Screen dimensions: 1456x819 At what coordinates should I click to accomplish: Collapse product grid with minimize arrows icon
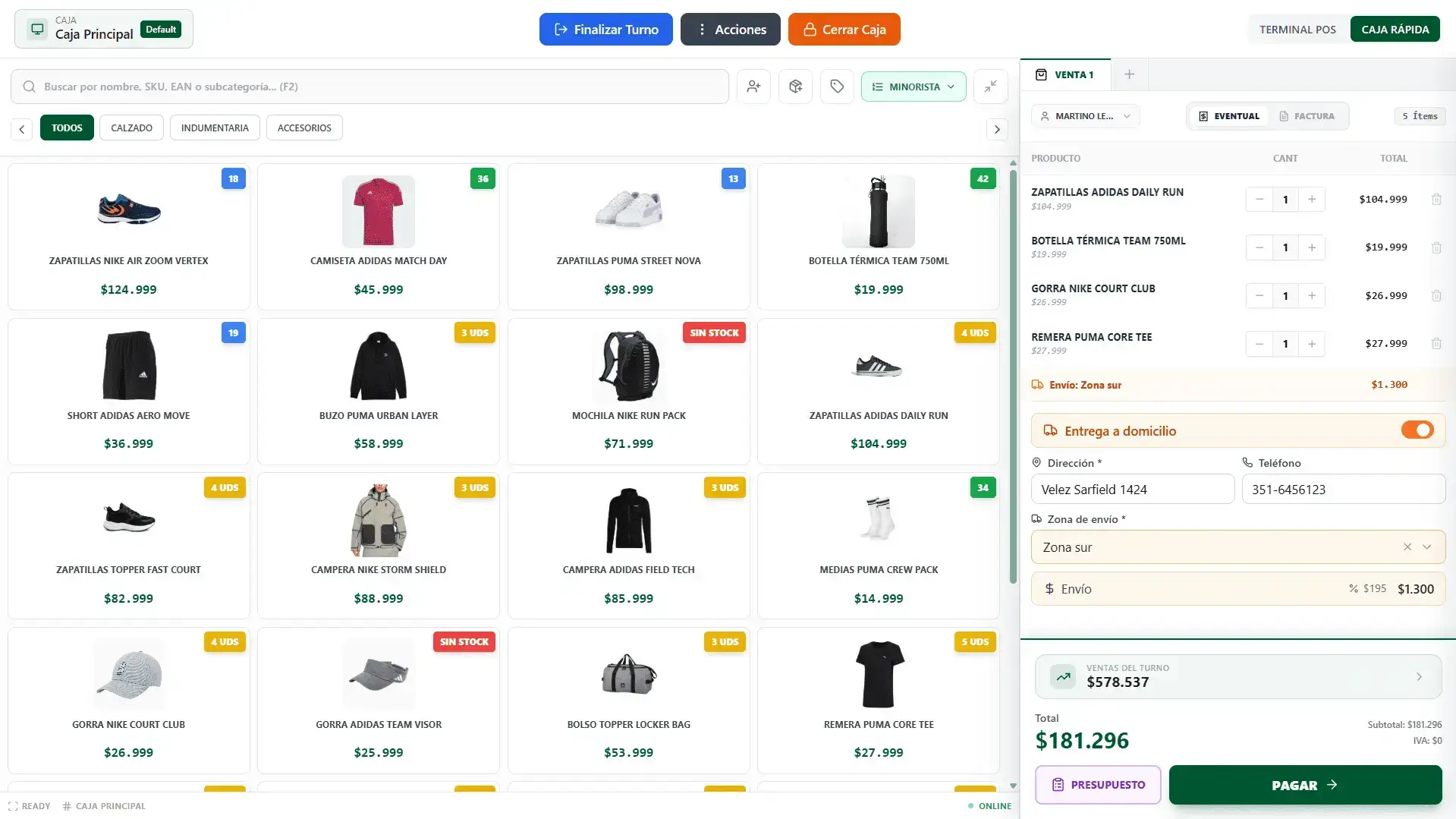tap(991, 87)
